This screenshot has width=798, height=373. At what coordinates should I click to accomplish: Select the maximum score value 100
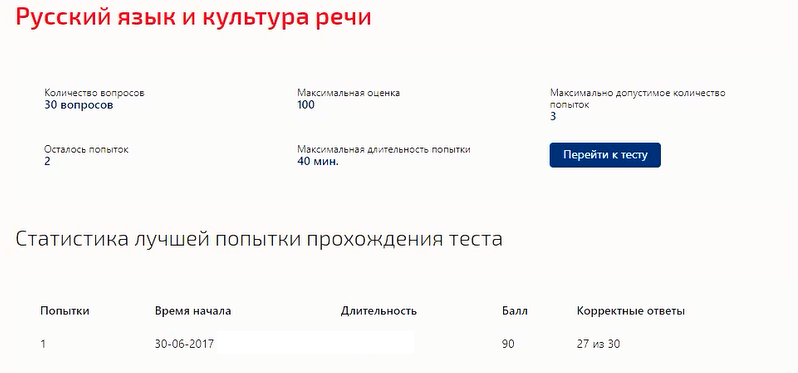pos(306,105)
